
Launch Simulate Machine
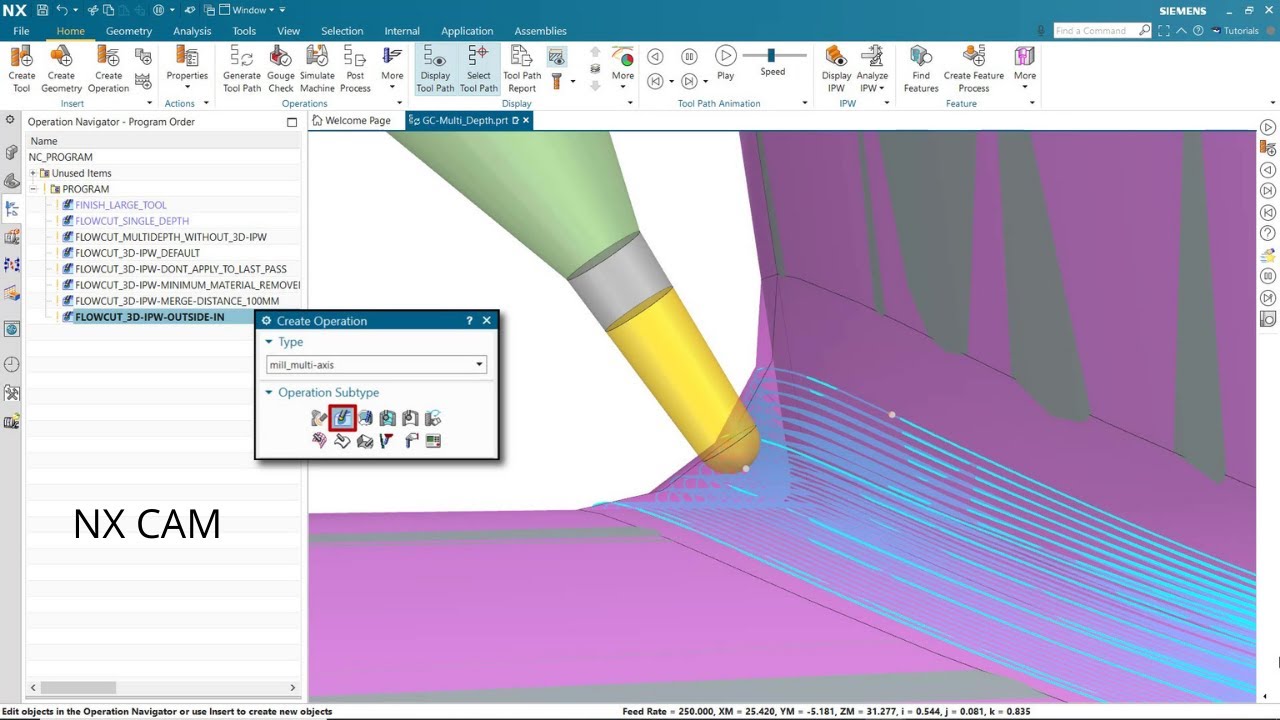pyautogui.click(x=317, y=69)
